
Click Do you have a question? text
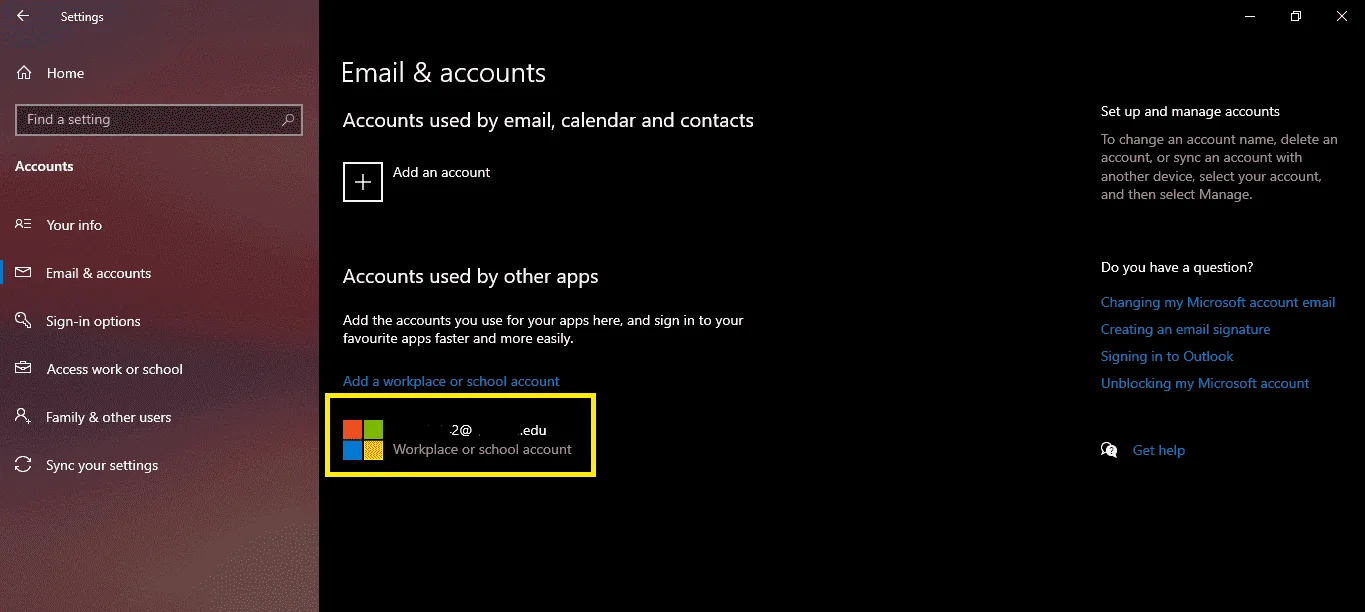coord(1177,267)
